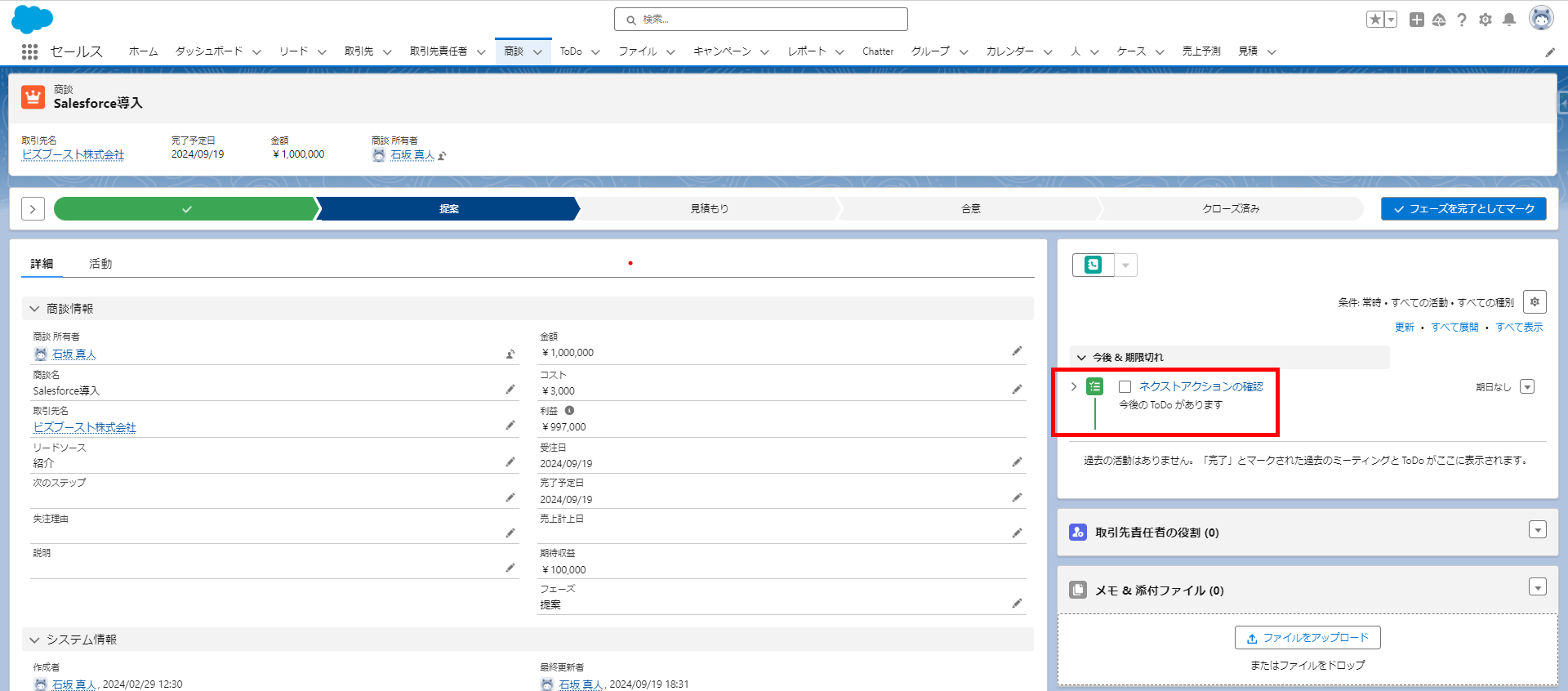Open the ダッシュボード tab
Image resolution: width=1568 pixels, height=691 pixels.
coord(209,51)
